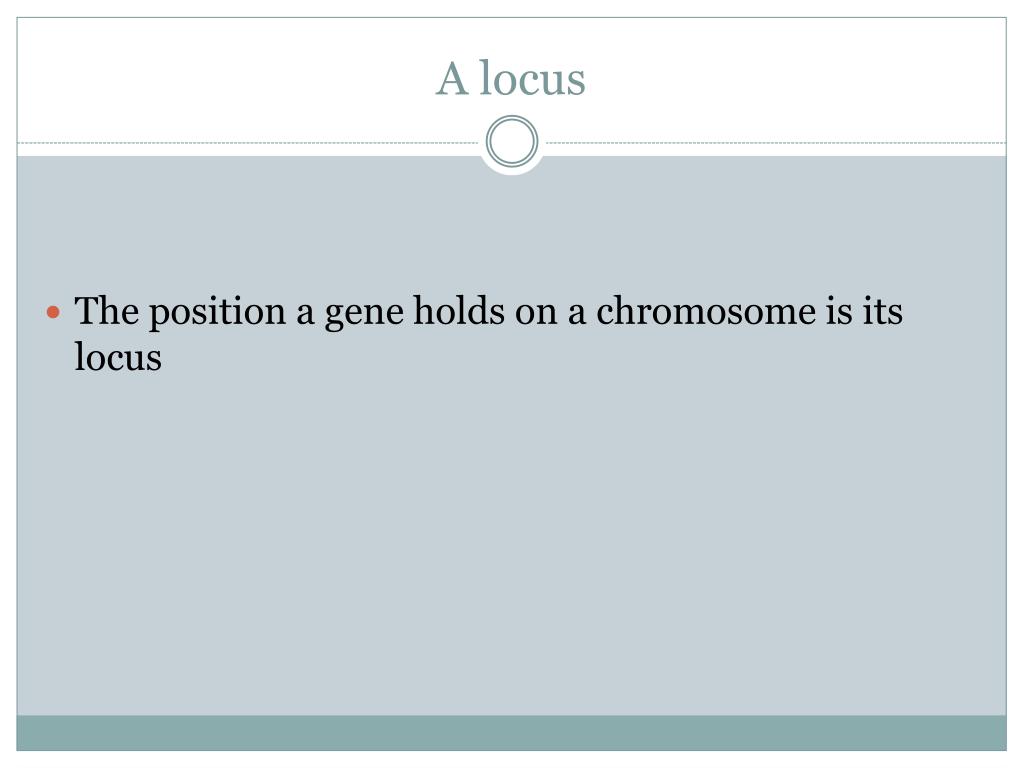Click the dashed divider line left of circle
Image resolution: width=1024 pixels, height=768 pixels.
tap(248, 142)
